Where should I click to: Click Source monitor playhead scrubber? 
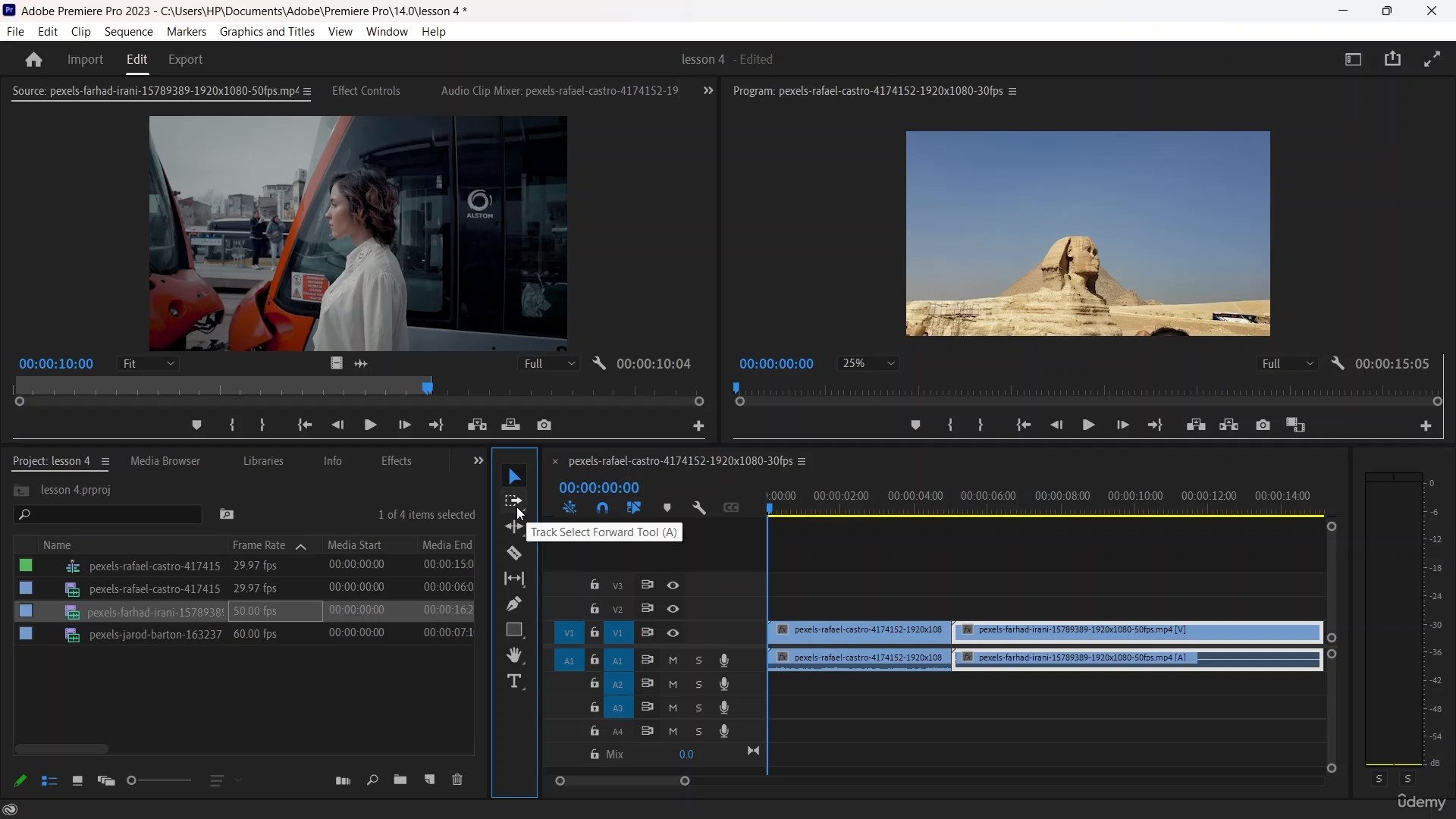coord(428,388)
